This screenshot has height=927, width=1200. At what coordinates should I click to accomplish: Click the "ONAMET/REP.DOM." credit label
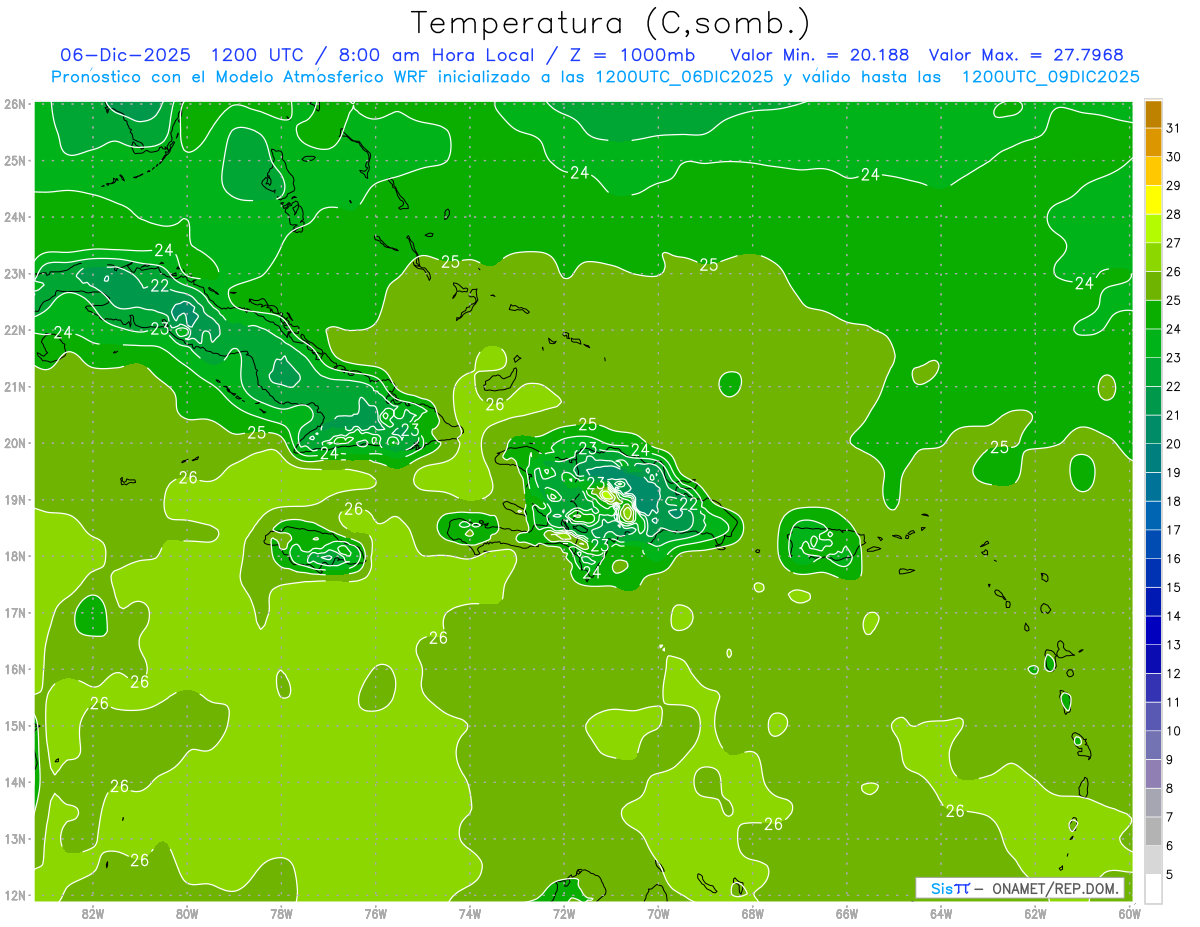point(1058,888)
